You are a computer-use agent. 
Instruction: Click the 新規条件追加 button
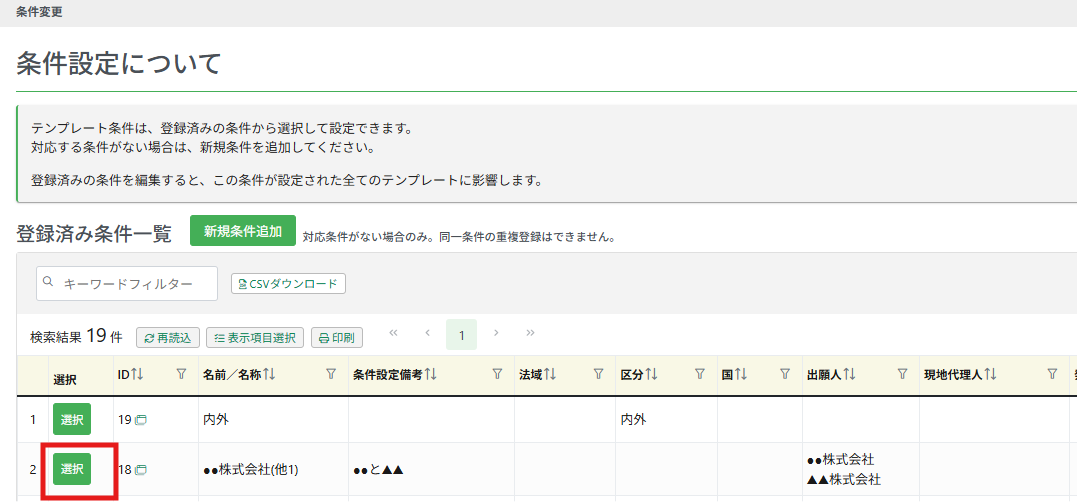point(243,231)
